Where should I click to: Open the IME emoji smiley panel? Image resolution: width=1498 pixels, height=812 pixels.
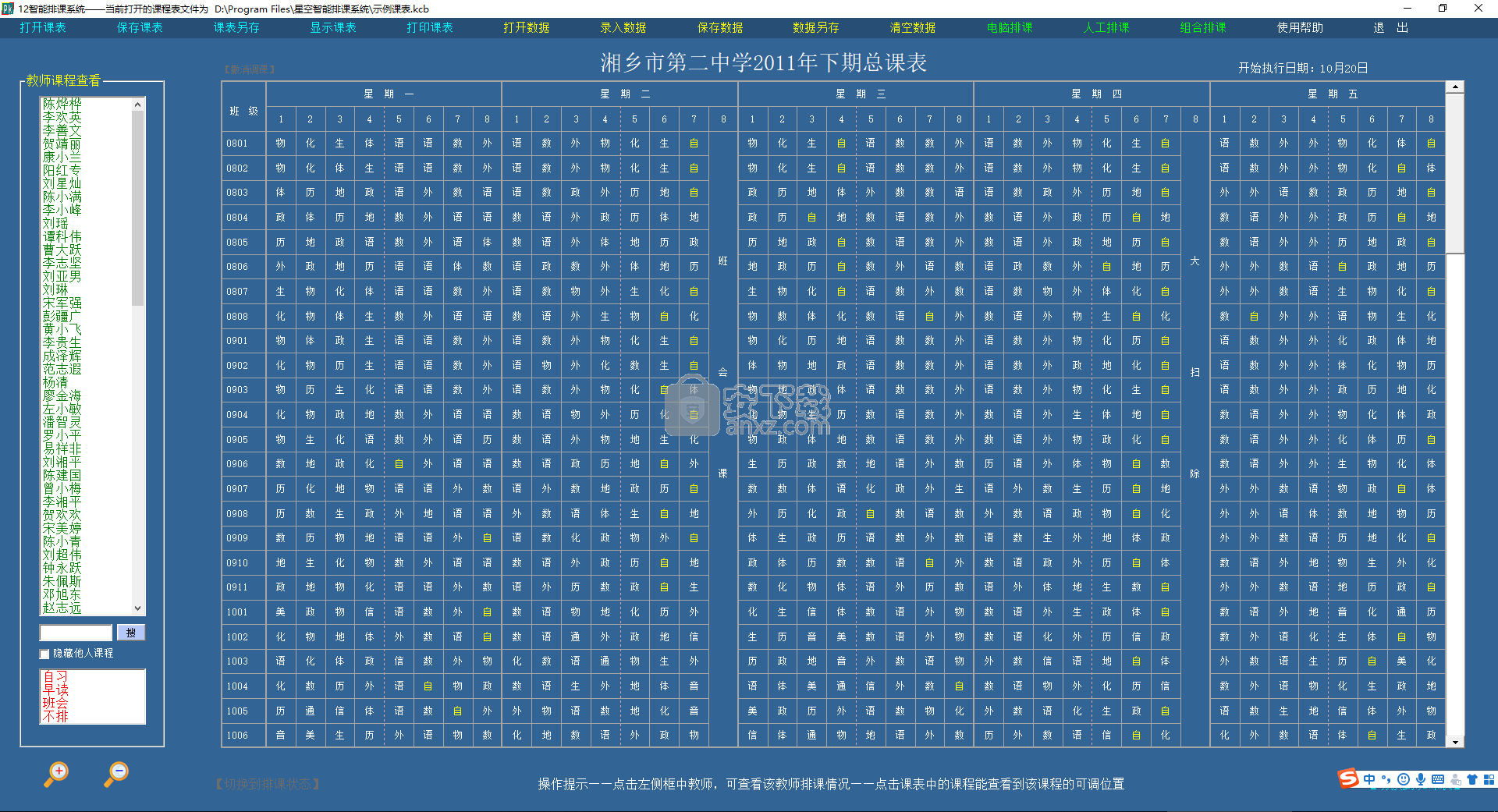pos(1404,779)
